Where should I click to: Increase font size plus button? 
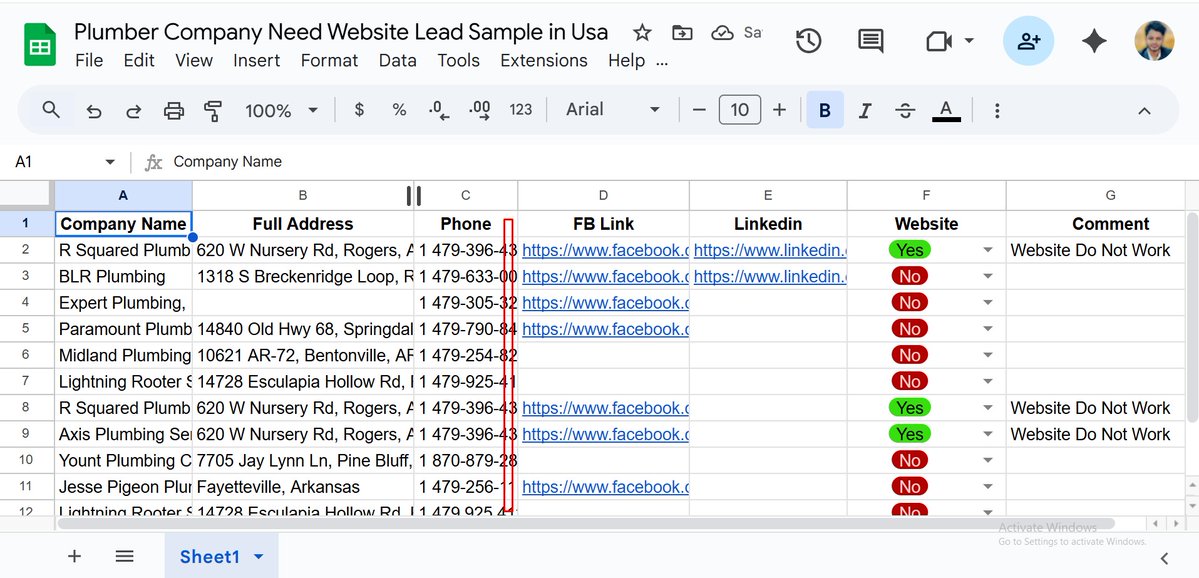pos(779,110)
